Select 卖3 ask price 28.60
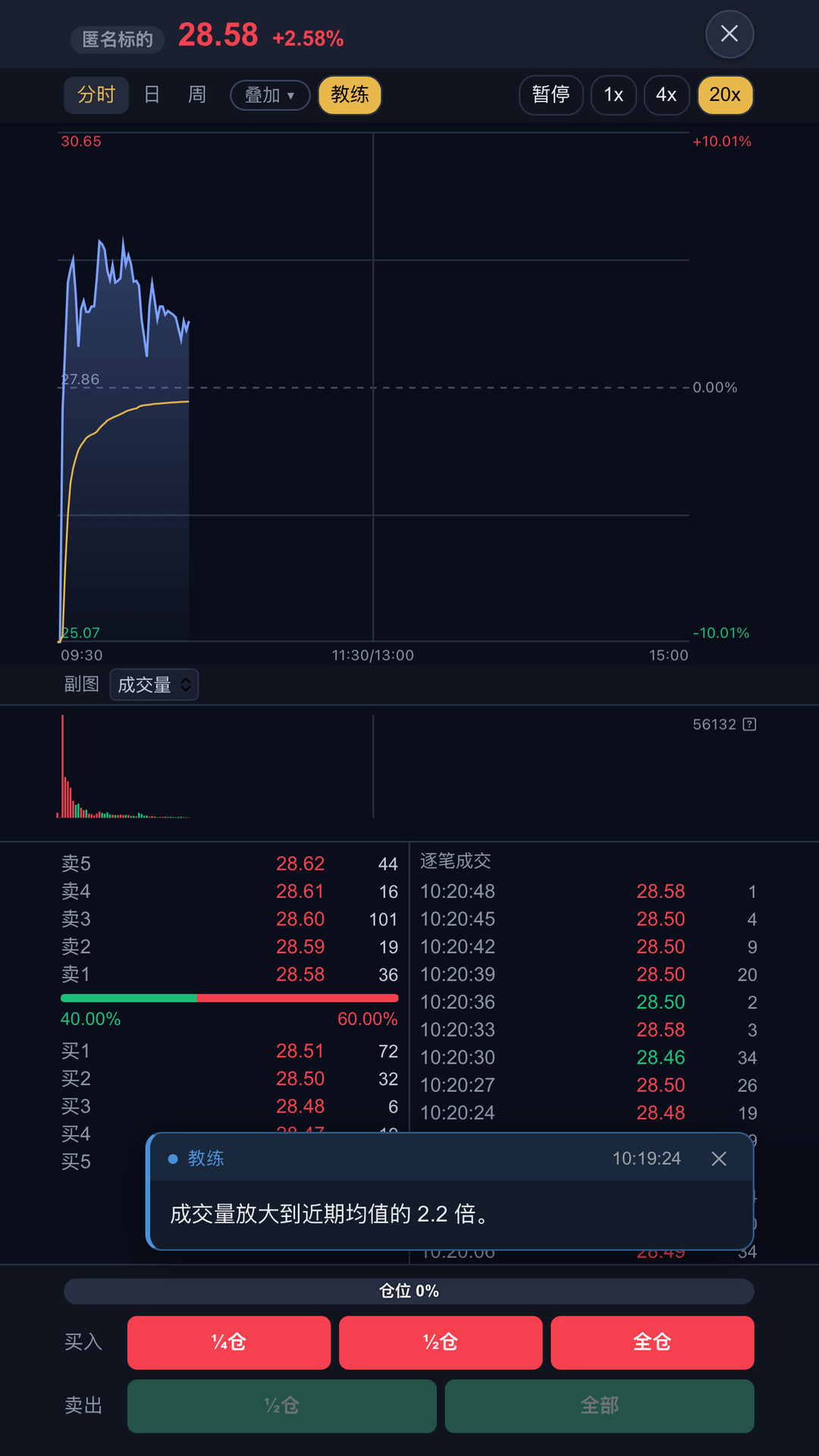The width and height of the screenshot is (819, 1456). [x=229, y=919]
